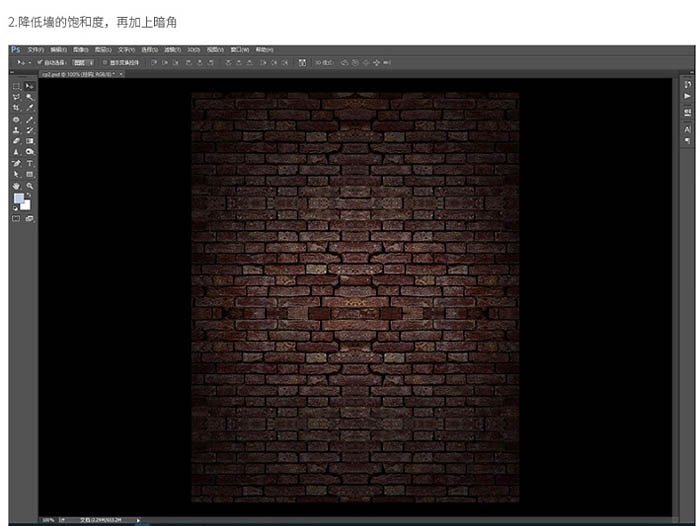Image resolution: width=700 pixels, height=526 pixels.
Task: Click the foreground color swatch
Action: (x=18, y=199)
